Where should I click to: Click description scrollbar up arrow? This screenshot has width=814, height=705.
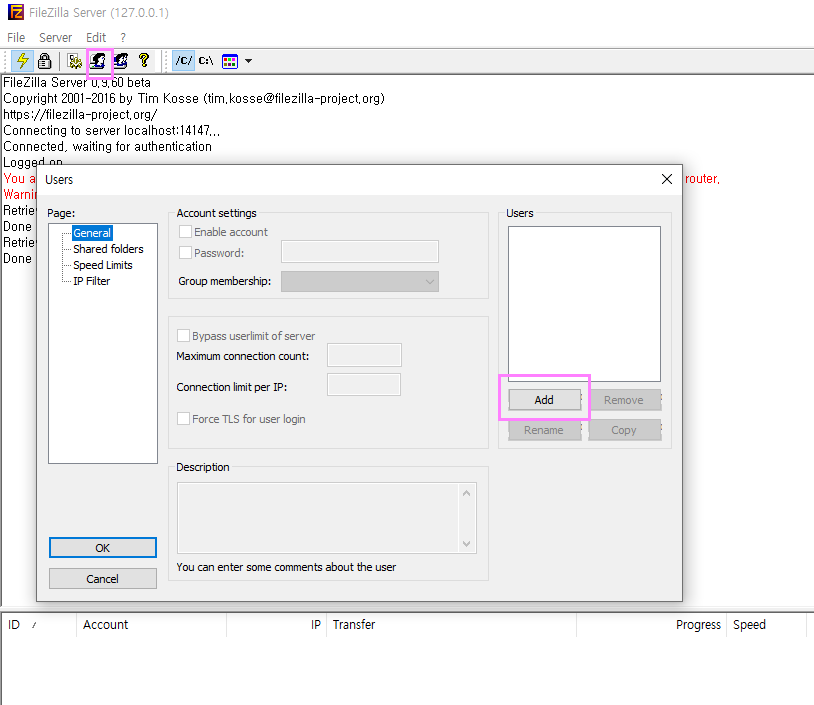tap(467, 493)
